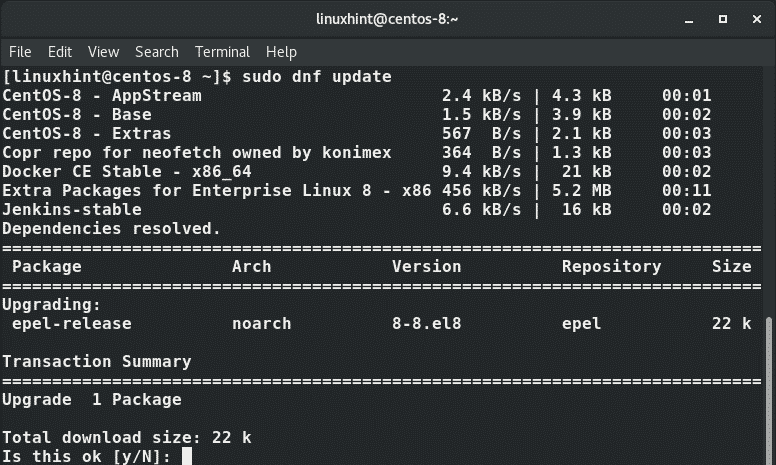Image resolution: width=776 pixels, height=465 pixels.
Task: Click the linuxhint@centos-8 window title bar
Action: (387, 19)
